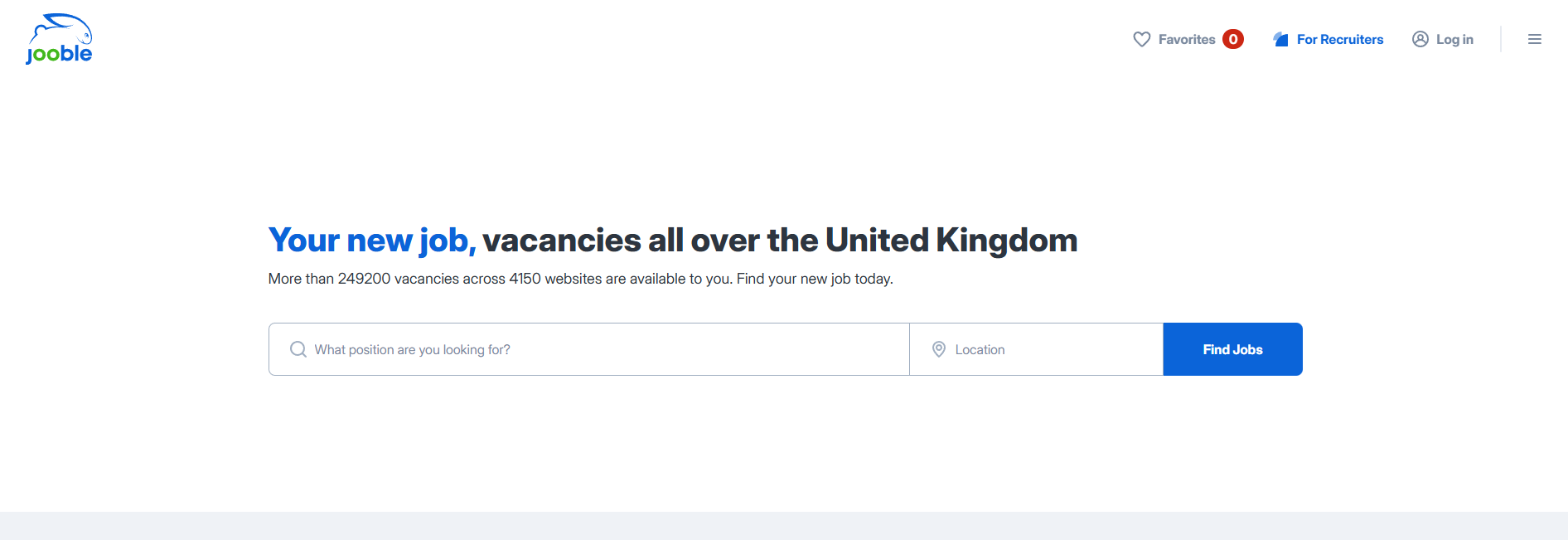Click the gray band at page bottom
1568x540 pixels.
[x=784, y=526]
